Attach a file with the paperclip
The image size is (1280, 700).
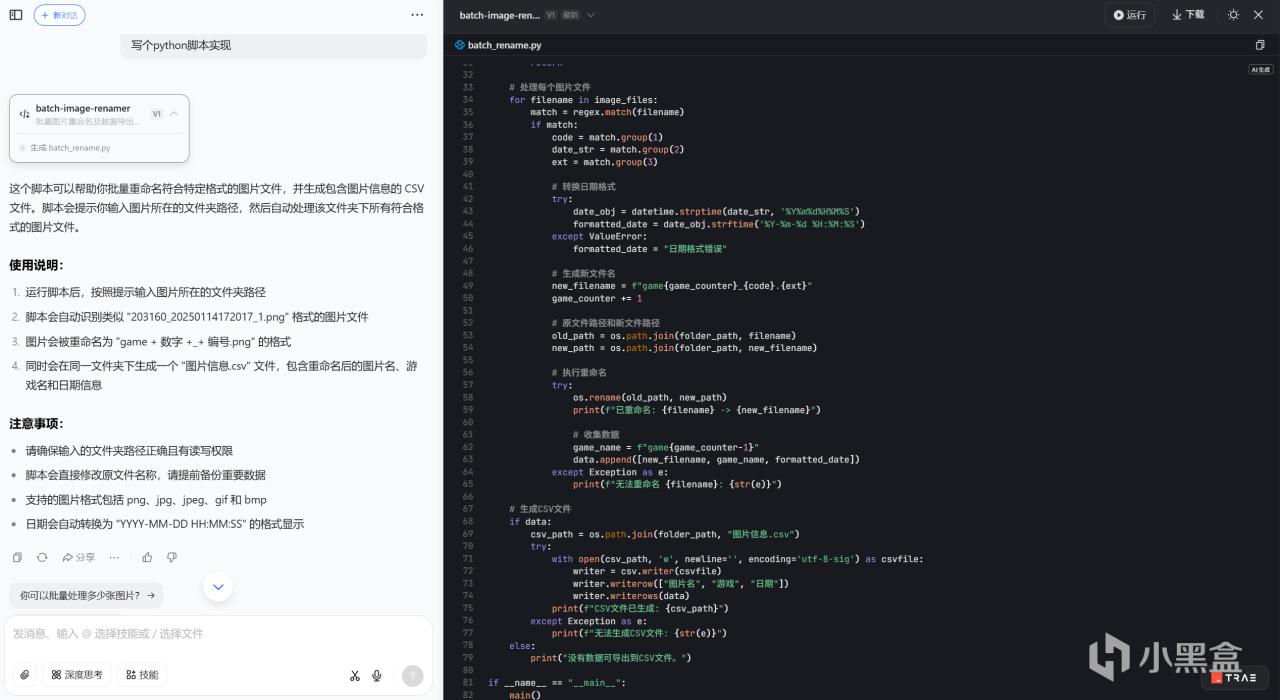click(x=25, y=675)
